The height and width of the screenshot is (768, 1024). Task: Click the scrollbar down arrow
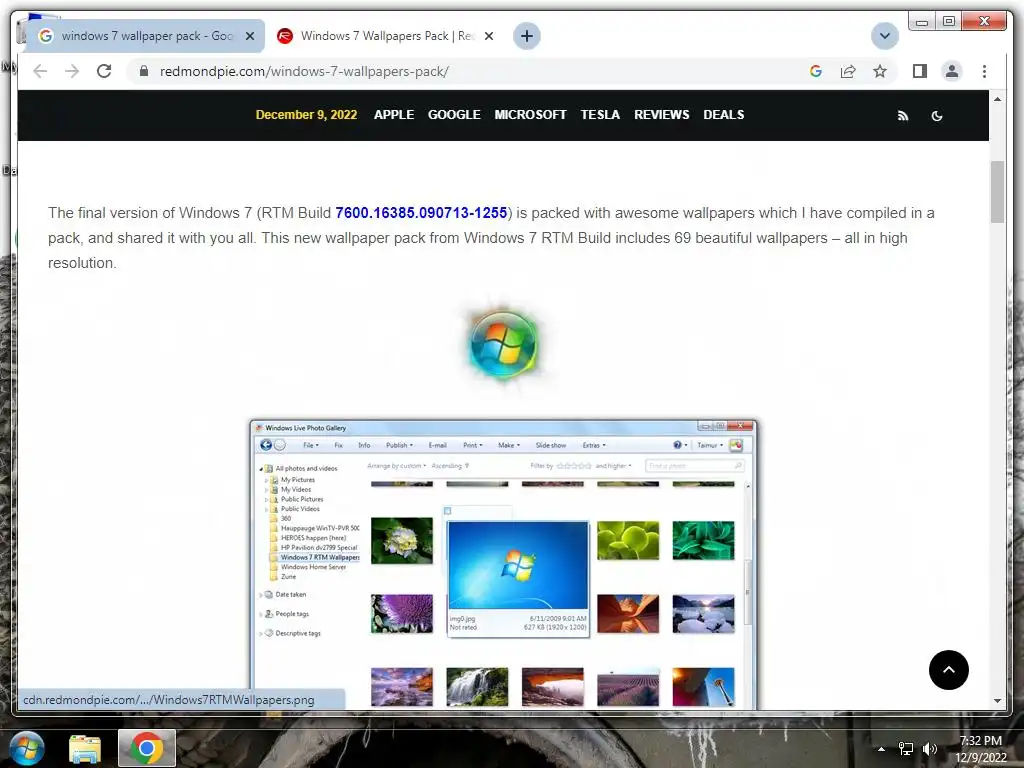[x=997, y=701]
